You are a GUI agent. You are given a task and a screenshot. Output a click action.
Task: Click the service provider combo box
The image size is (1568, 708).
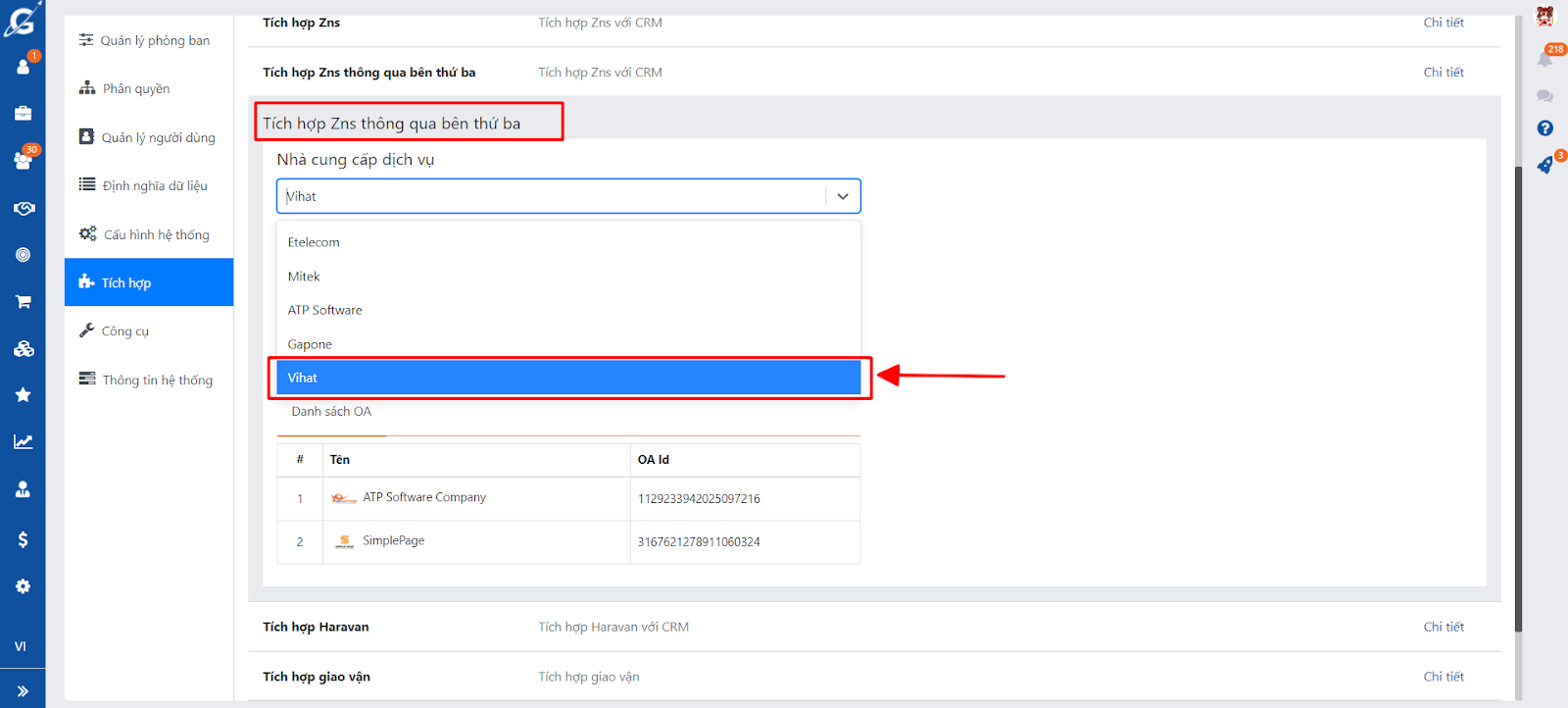coord(568,196)
